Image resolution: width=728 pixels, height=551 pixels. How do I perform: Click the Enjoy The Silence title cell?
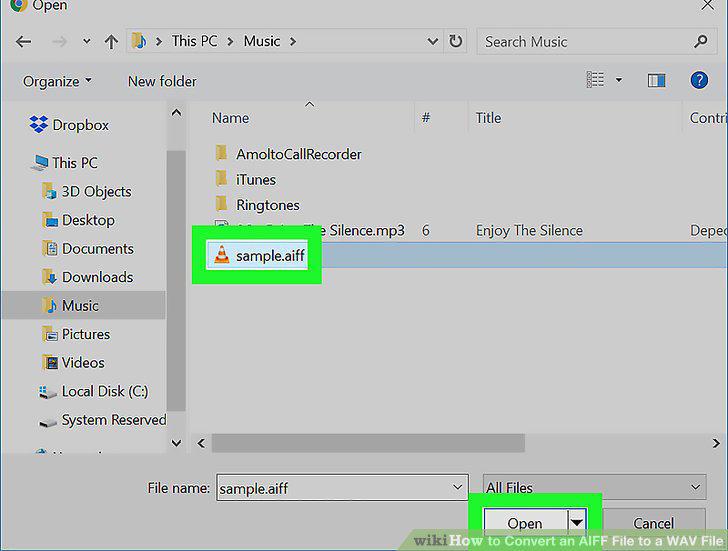[529, 230]
